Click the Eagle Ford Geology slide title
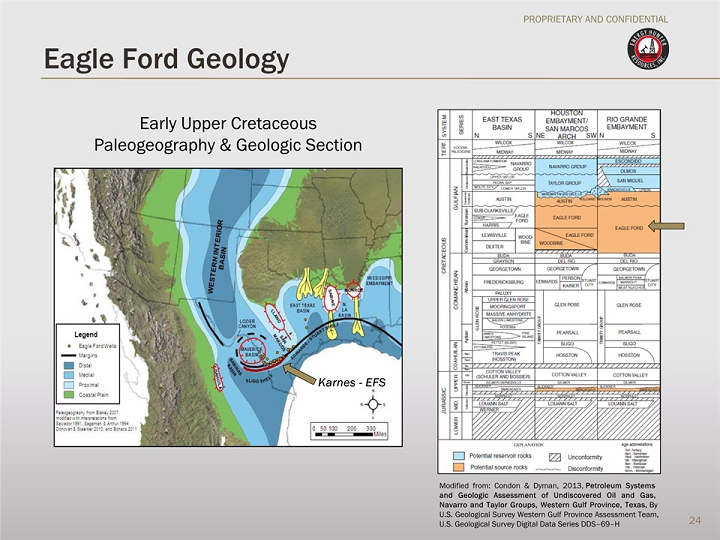The image size is (720, 540). (x=166, y=61)
